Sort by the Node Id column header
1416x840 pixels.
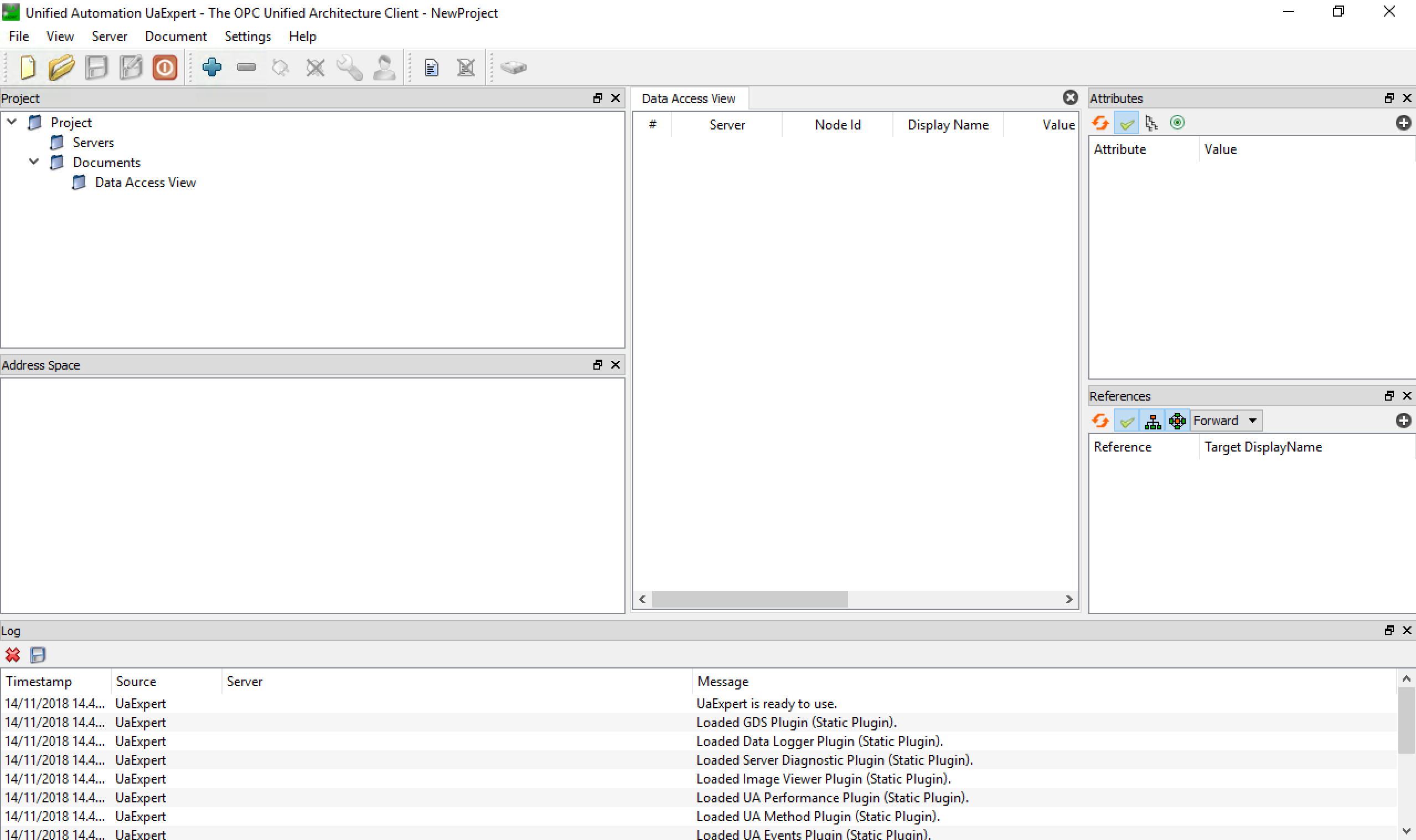coord(838,125)
